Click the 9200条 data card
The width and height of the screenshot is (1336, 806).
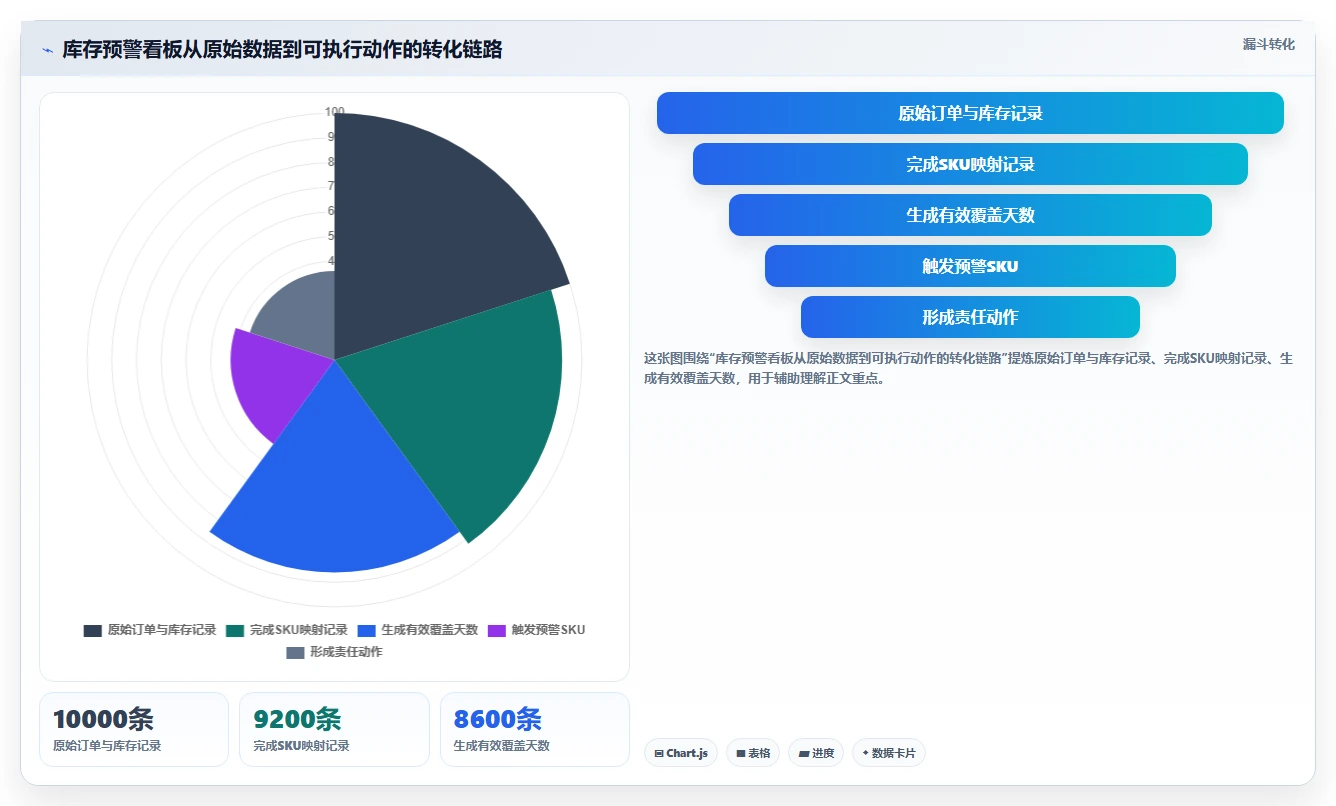[334, 730]
